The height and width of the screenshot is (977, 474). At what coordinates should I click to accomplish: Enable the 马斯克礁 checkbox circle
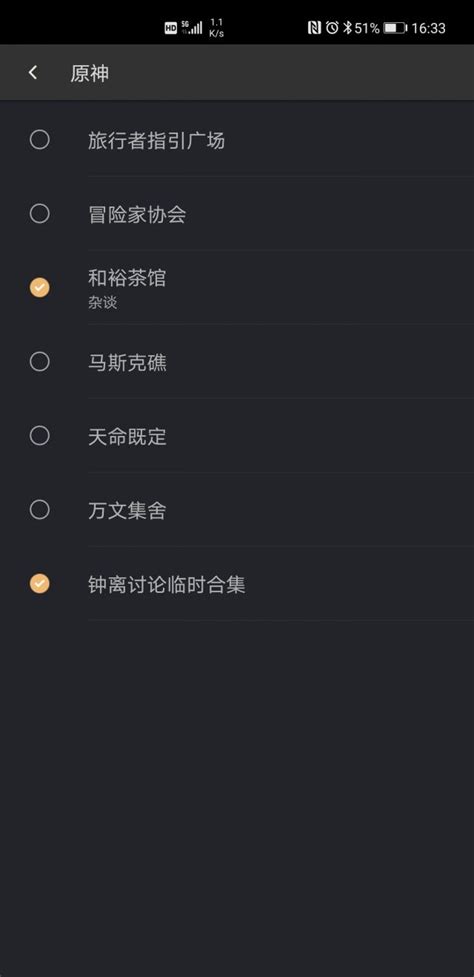click(x=40, y=361)
